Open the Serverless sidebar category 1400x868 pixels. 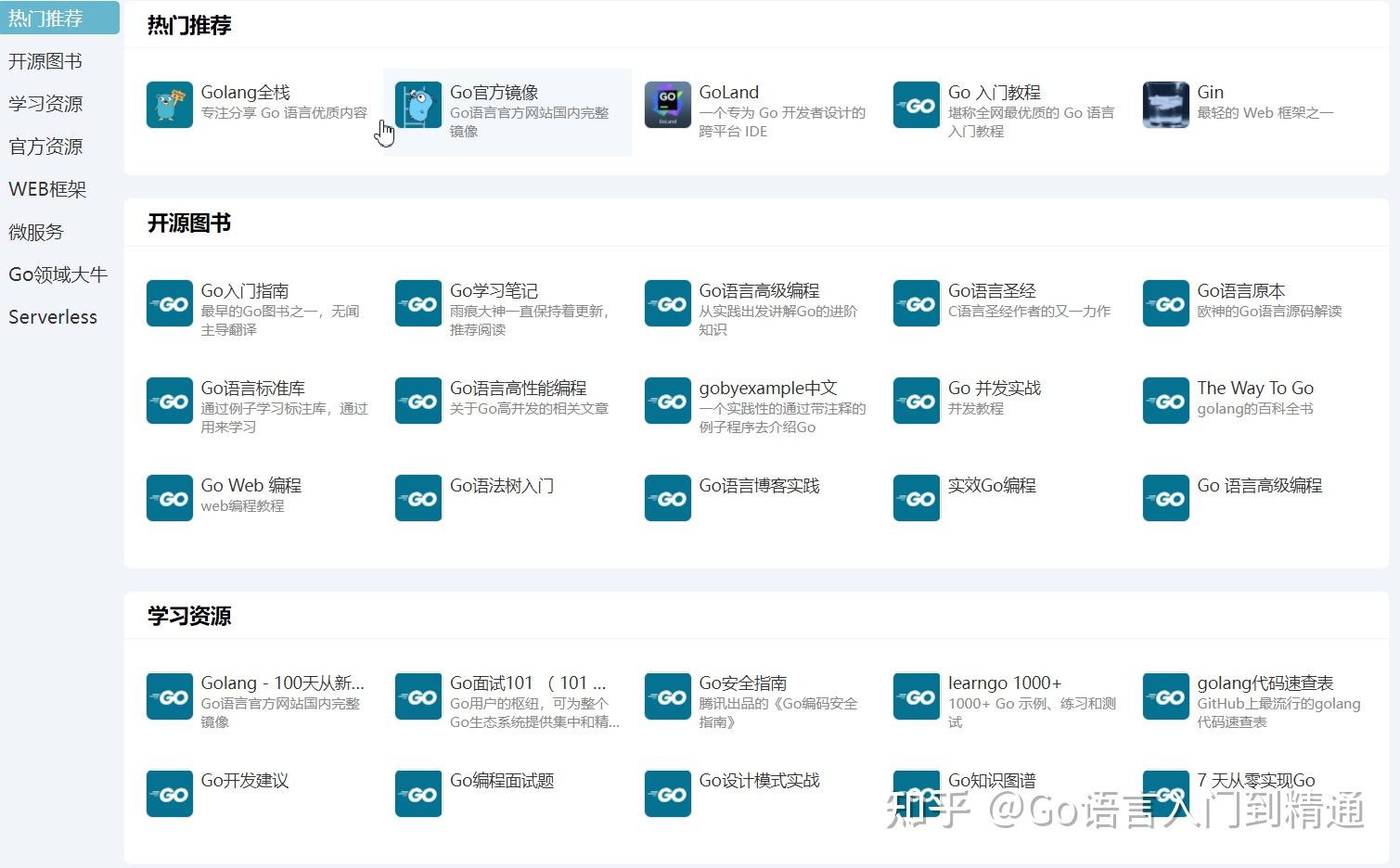[x=52, y=316]
